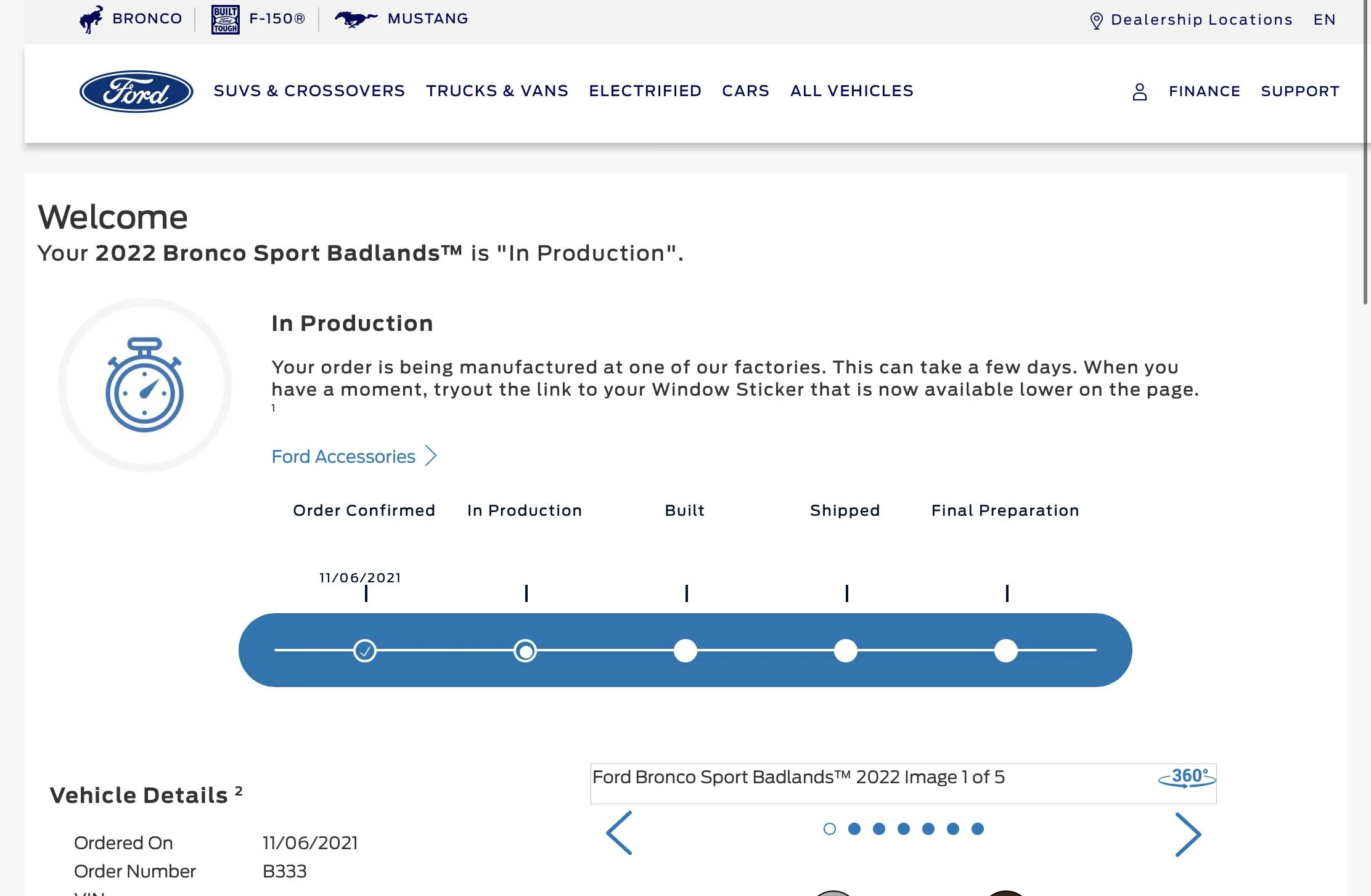Select the first carousel indicator dot
The height and width of the screenshot is (896, 1371).
click(829, 829)
